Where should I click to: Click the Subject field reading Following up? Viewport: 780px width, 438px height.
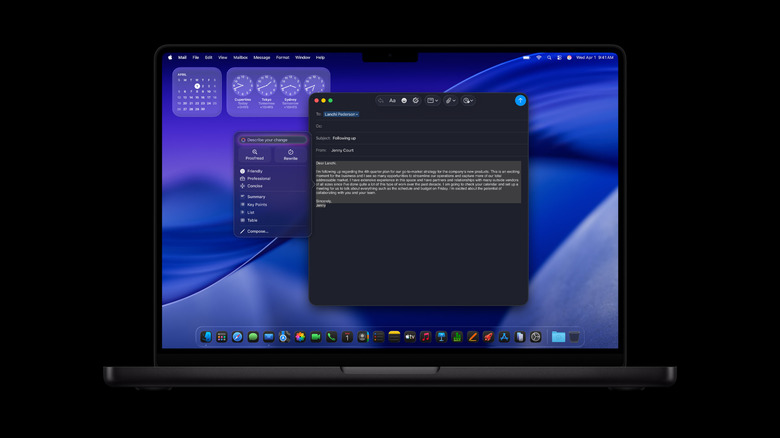pos(418,138)
